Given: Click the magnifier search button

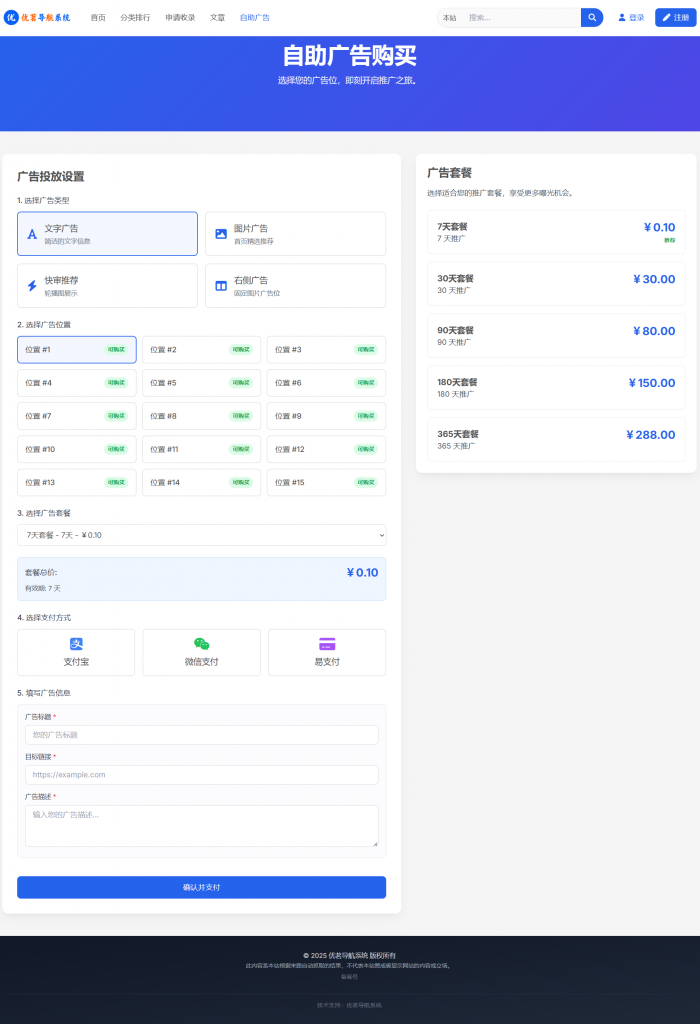Looking at the screenshot, I should (x=592, y=17).
